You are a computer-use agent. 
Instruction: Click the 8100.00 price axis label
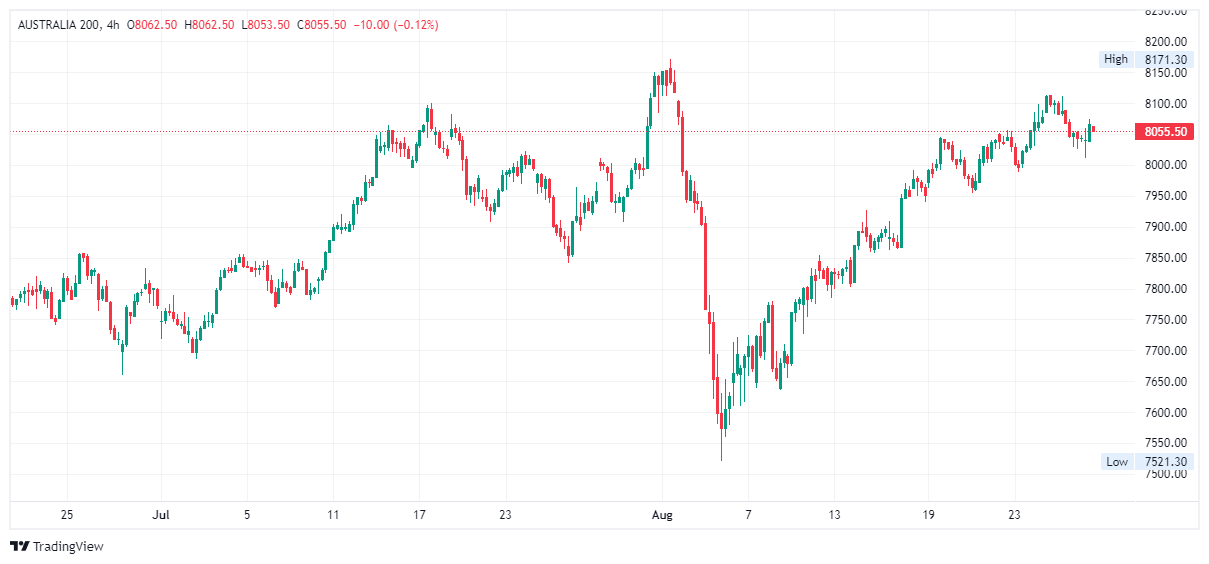(x=1166, y=104)
